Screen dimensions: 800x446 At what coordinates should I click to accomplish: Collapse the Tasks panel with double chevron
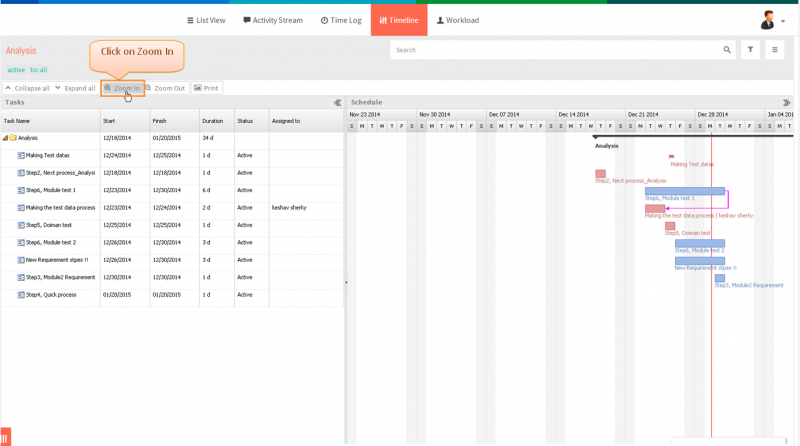click(x=337, y=103)
